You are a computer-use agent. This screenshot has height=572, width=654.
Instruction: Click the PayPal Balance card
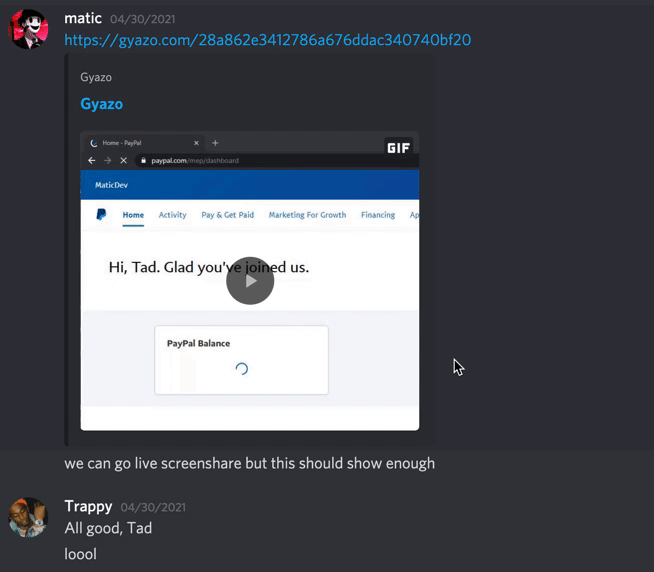point(241,360)
